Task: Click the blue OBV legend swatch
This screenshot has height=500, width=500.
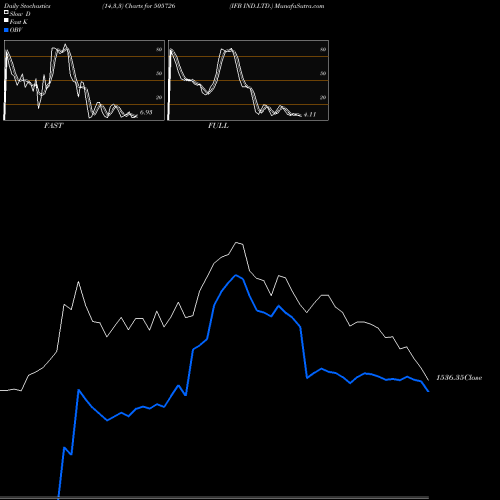Action: (x=6, y=30)
